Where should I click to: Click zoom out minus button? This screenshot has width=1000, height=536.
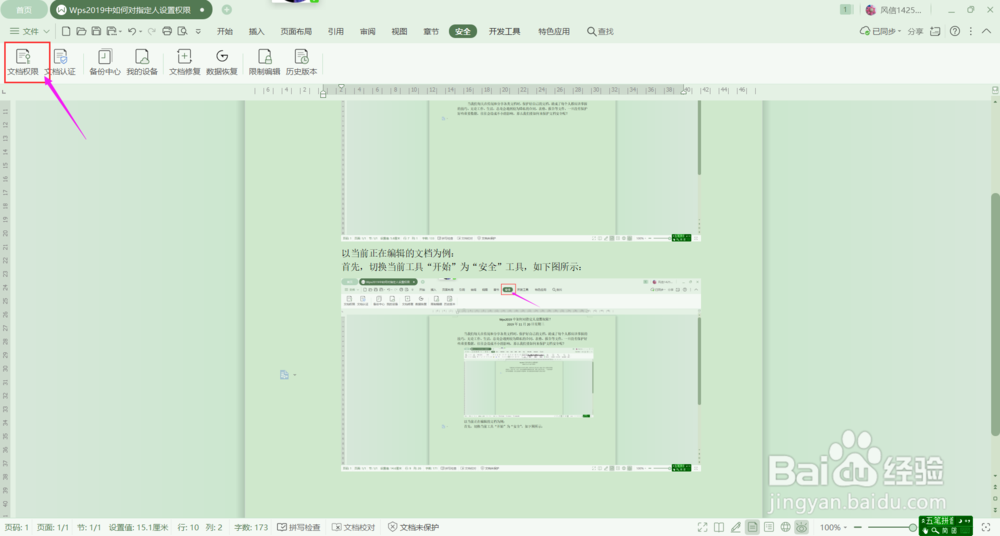[x=857, y=527]
